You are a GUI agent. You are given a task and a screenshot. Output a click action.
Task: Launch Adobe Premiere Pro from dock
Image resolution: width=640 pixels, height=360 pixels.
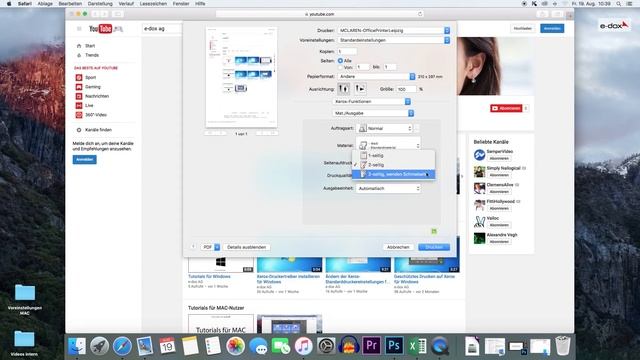371,346
